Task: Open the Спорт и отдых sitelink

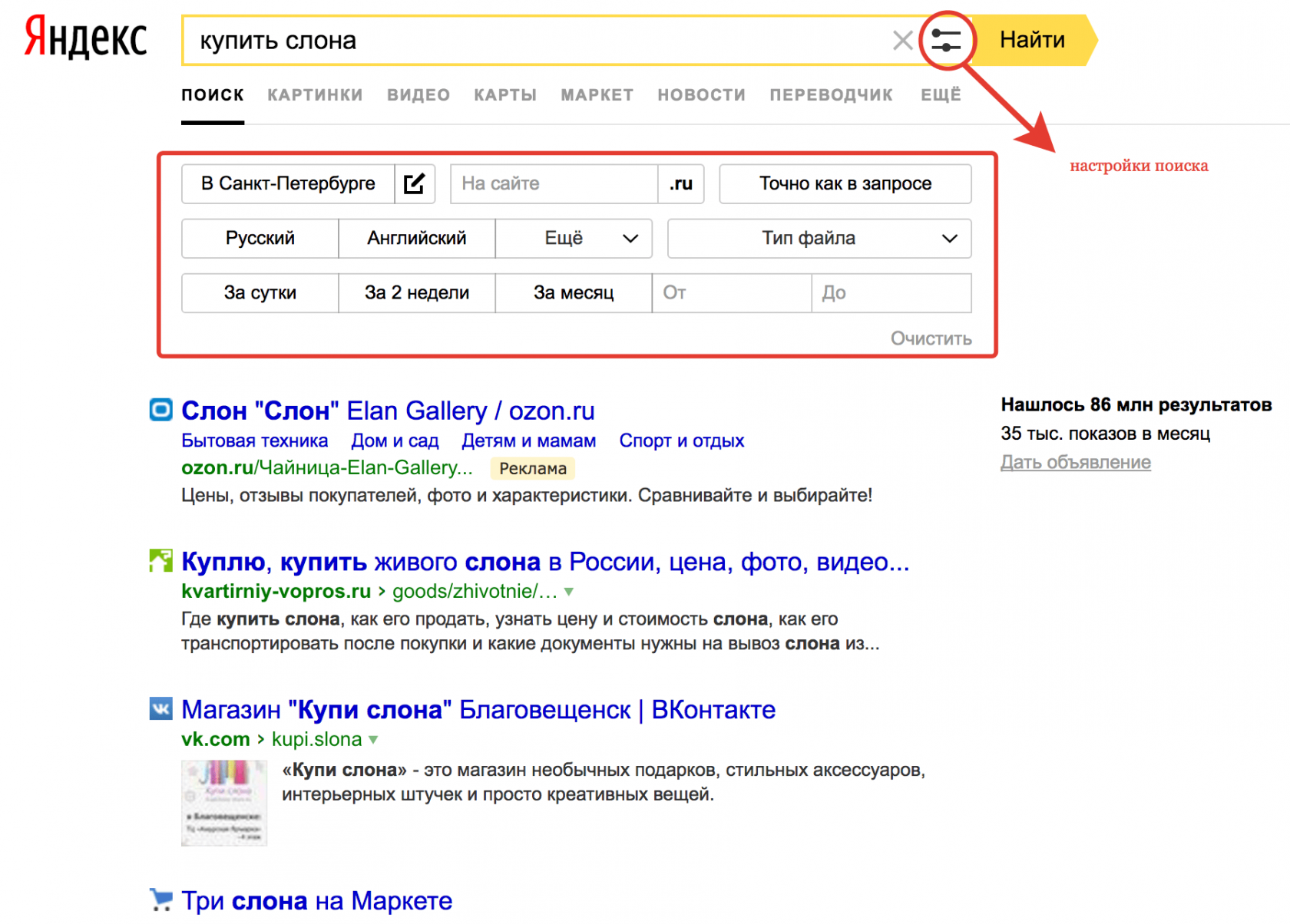Action: coord(682,441)
